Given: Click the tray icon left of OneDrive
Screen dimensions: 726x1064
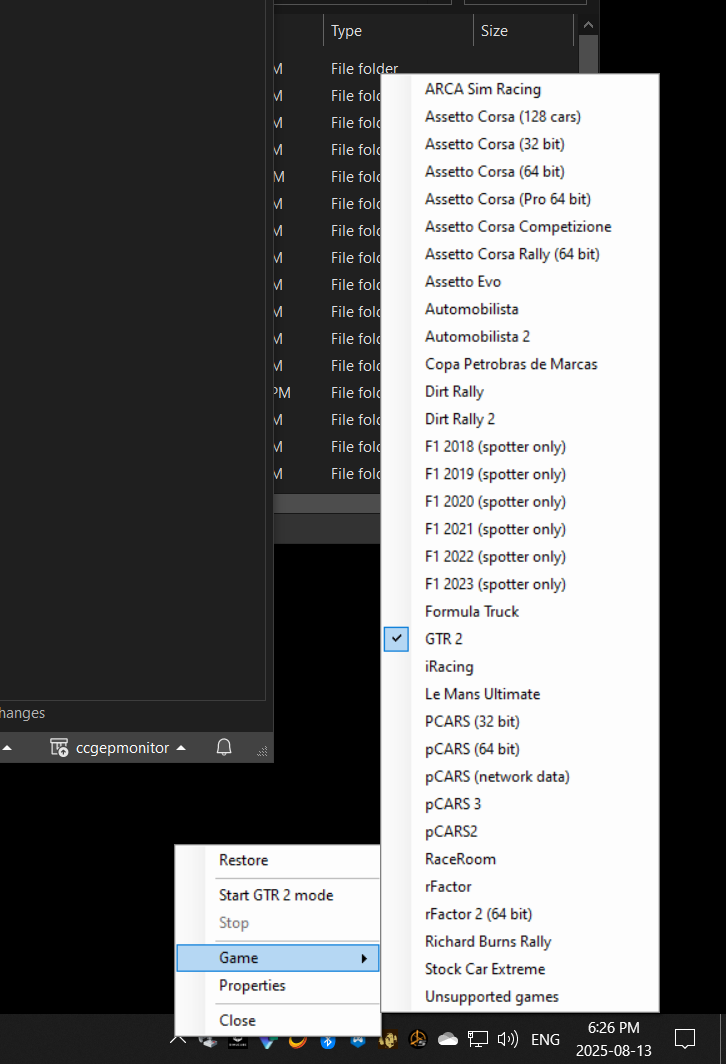Looking at the screenshot, I should tap(418, 1039).
